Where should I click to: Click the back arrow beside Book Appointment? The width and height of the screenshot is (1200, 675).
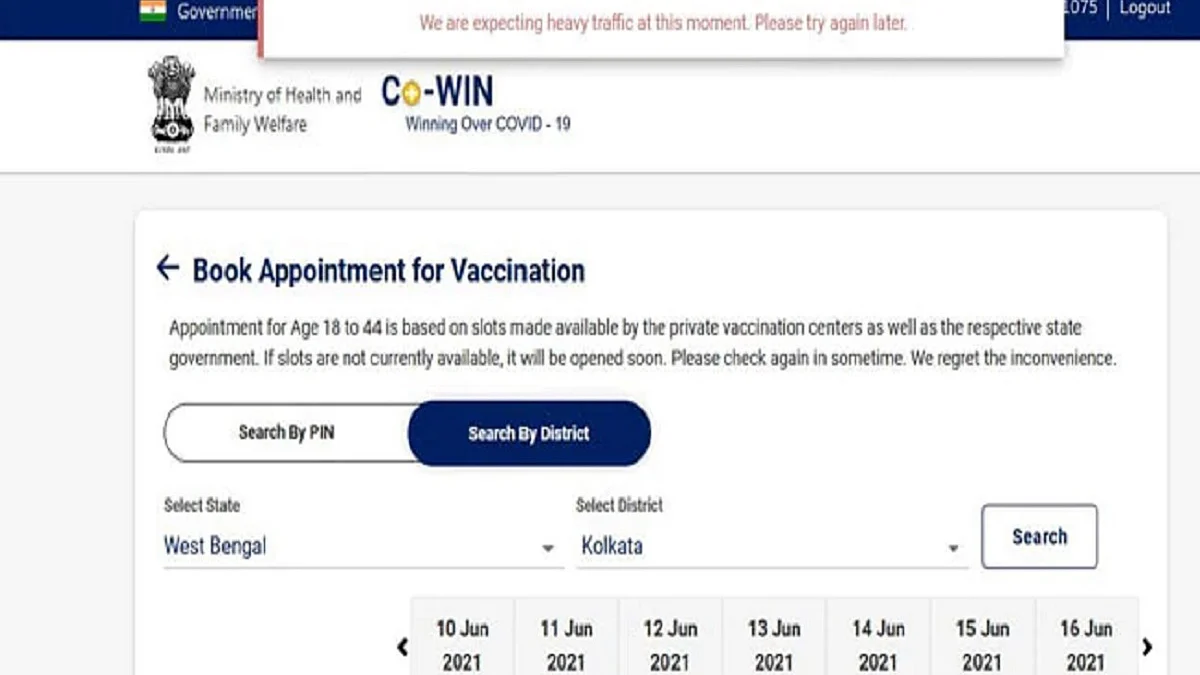167,268
